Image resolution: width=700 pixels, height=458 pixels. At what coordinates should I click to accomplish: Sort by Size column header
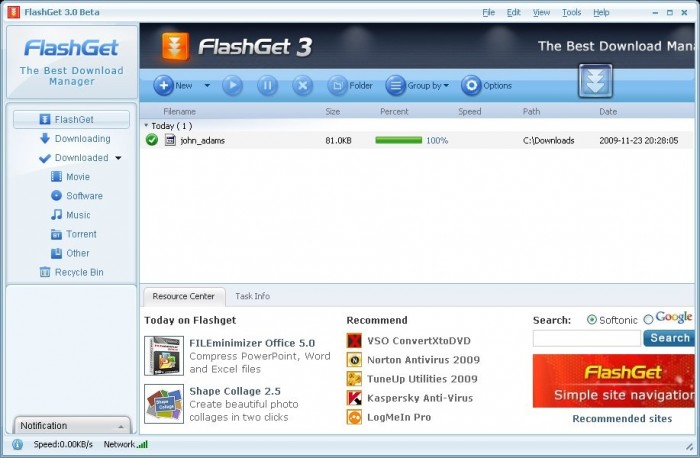pos(333,112)
